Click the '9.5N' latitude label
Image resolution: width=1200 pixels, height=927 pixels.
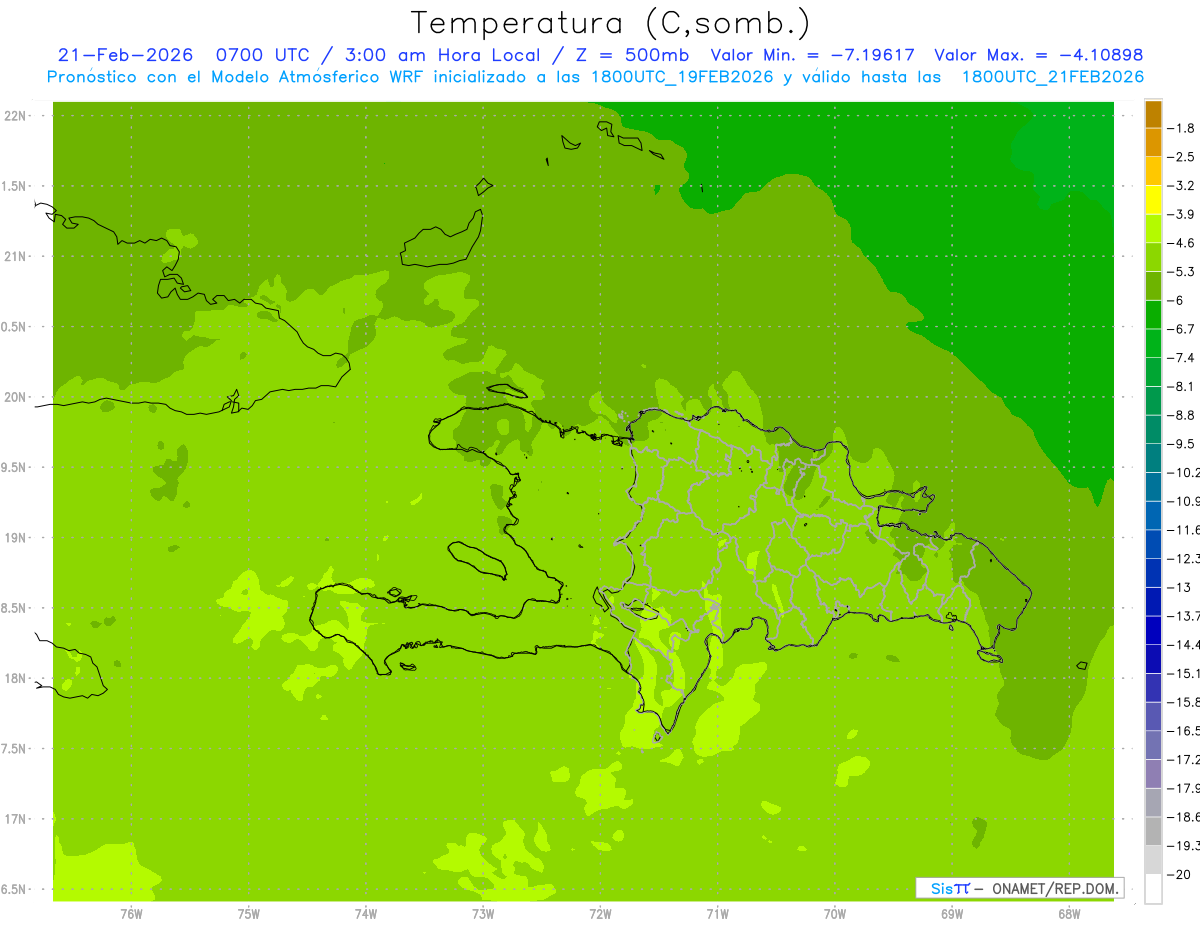click(x=14, y=468)
